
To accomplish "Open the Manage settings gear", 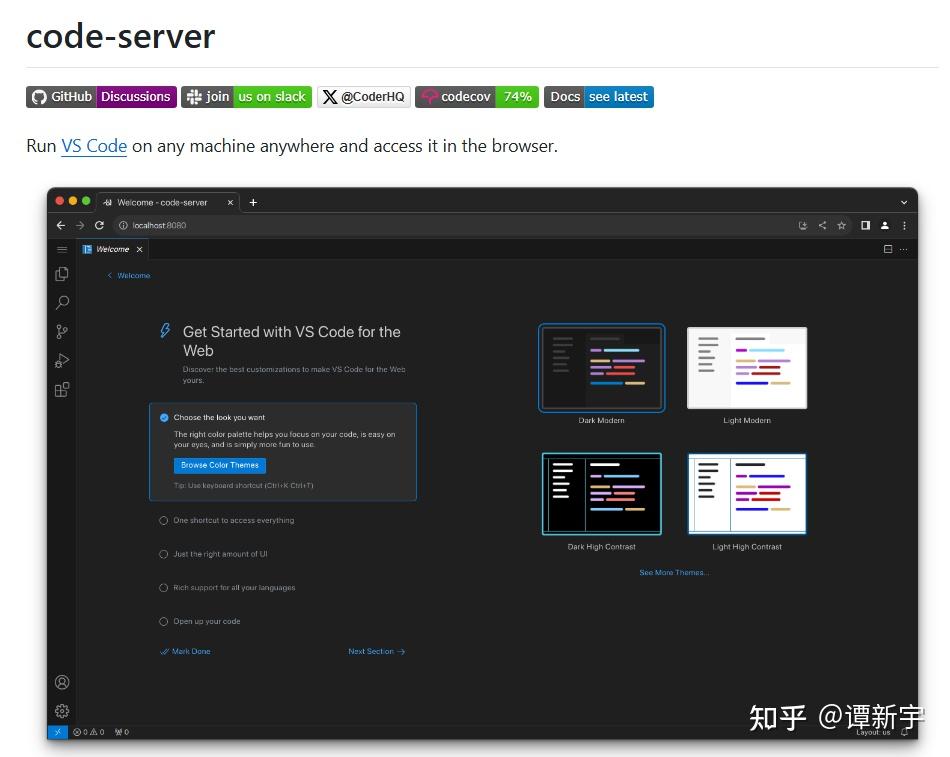I will click(62, 711).
